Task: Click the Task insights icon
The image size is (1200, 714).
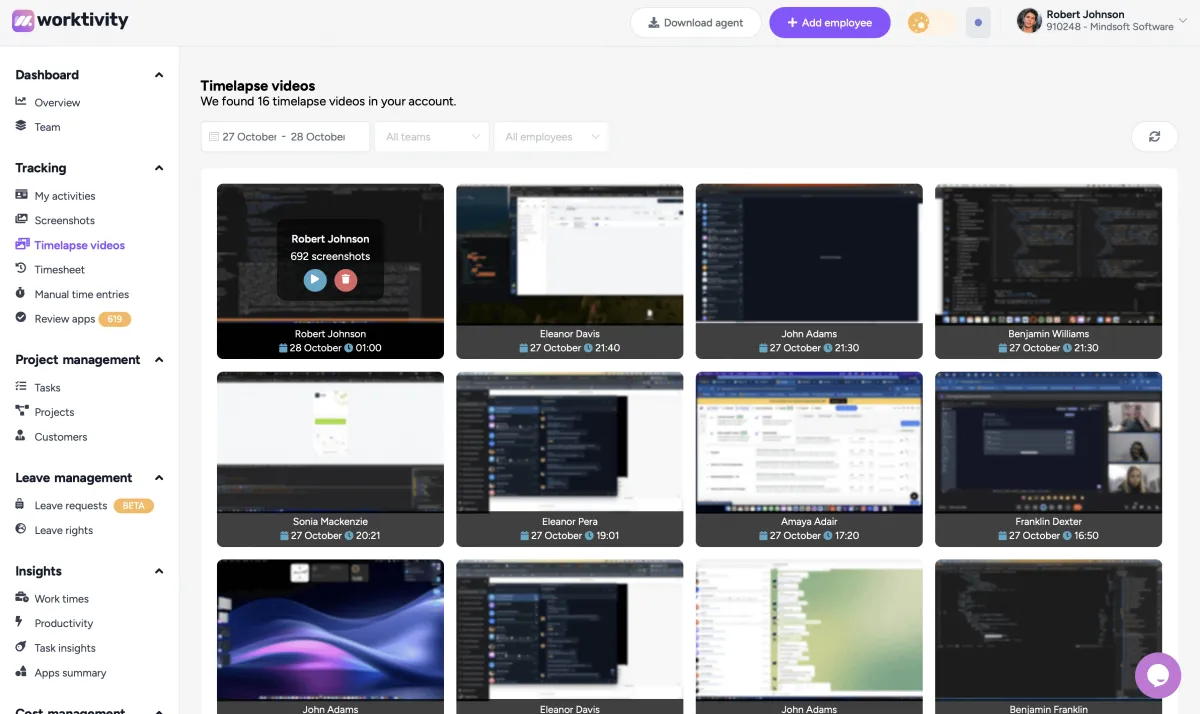Action: (x=21, y=647)
